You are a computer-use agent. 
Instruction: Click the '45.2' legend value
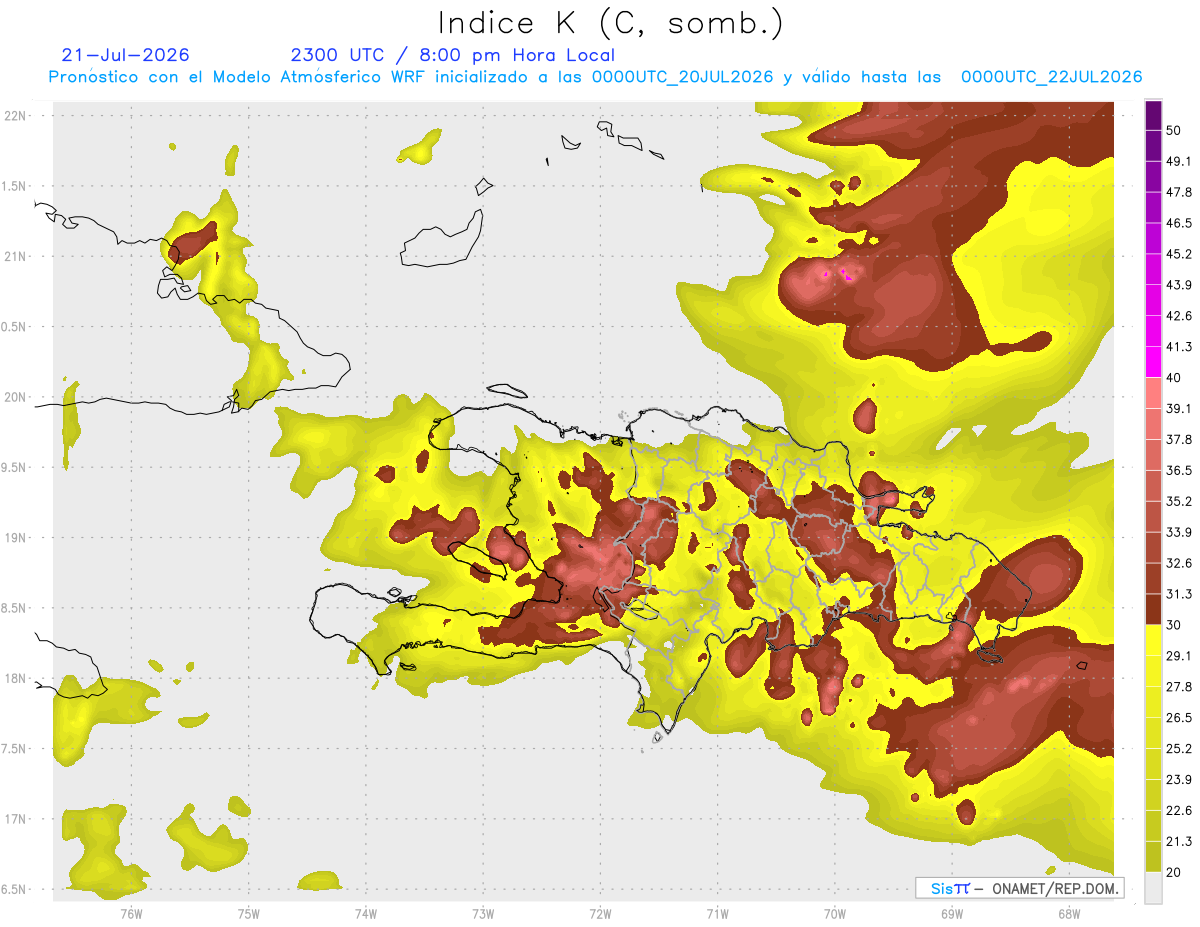tap(1179, 254)
